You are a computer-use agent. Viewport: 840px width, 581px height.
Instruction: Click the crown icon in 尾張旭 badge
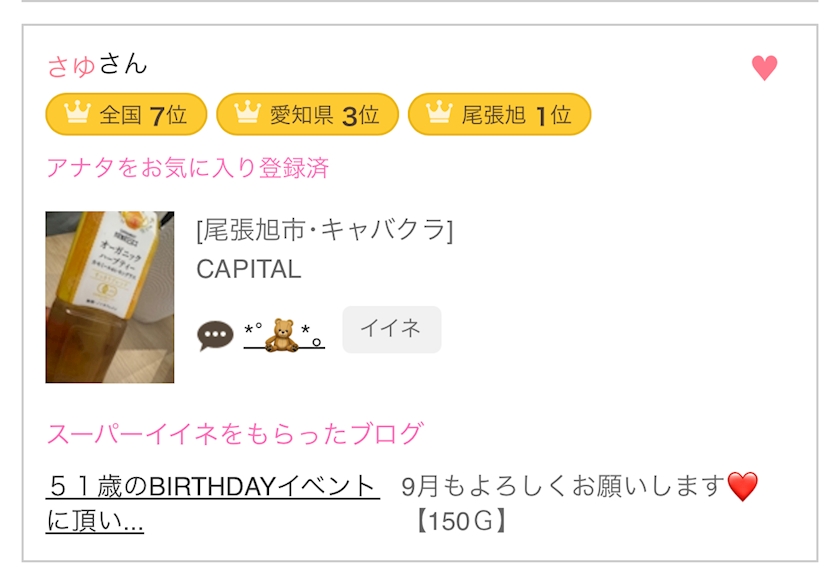tap(439, 114)
